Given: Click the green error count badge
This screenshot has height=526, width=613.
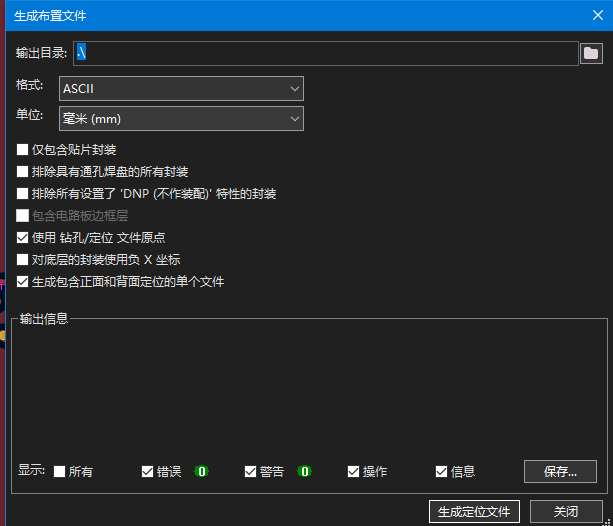Looking at the screenshot, I should click(x=202, y=471).
